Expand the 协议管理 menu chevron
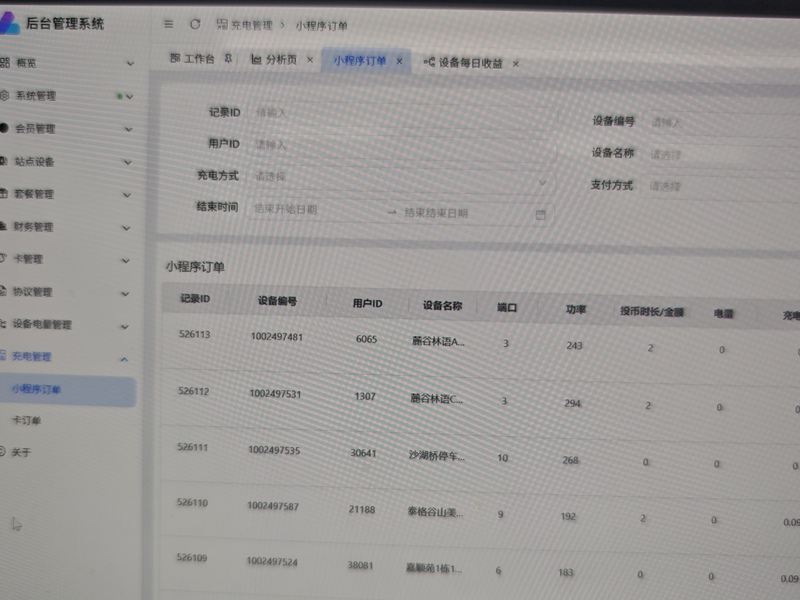 pos(126,294)
